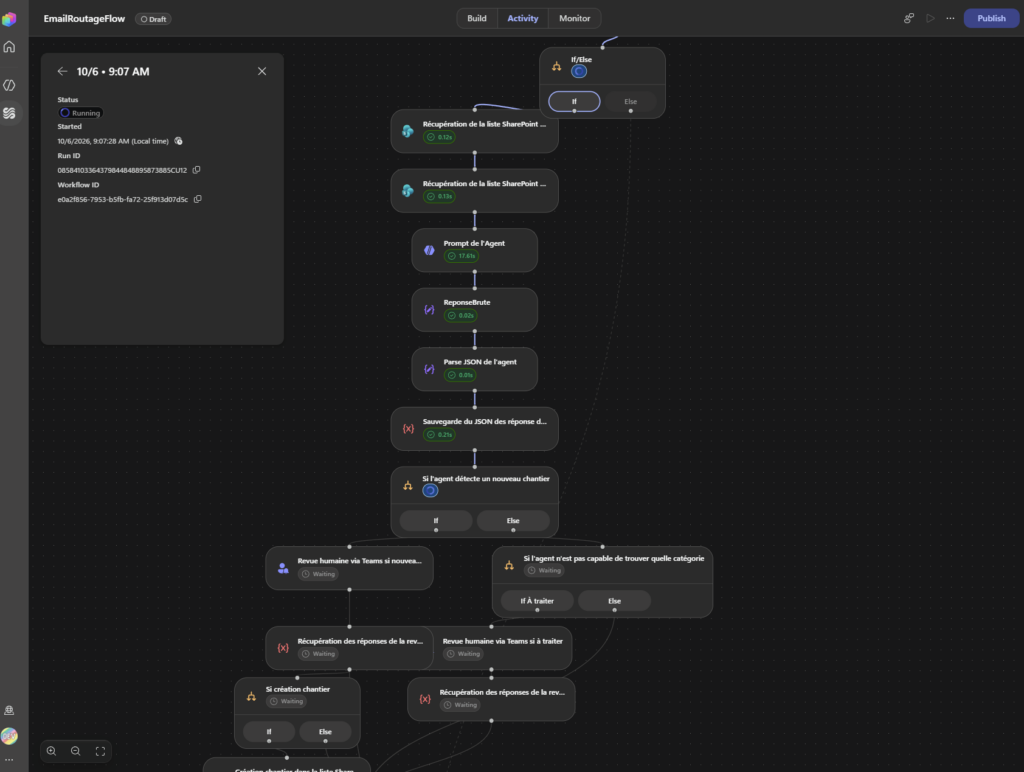
Task: Select the Else branch of If/Else node
Action: [x=630, y=101]
